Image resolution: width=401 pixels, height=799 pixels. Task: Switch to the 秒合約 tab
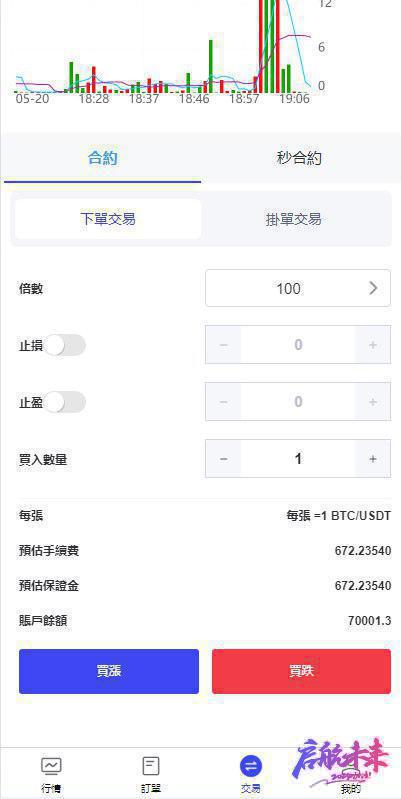coord(300,158)
